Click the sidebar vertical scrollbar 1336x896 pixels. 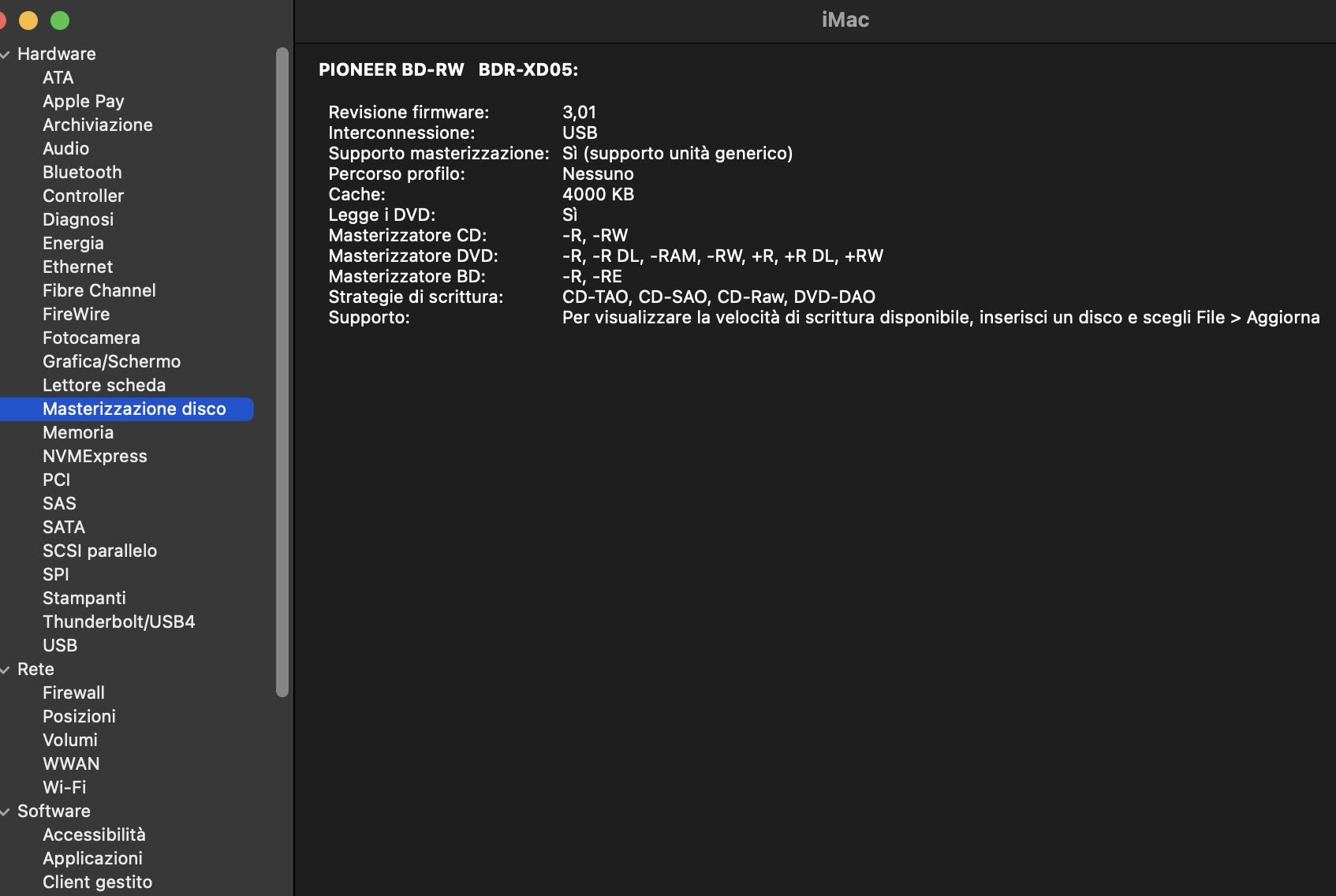282,372
